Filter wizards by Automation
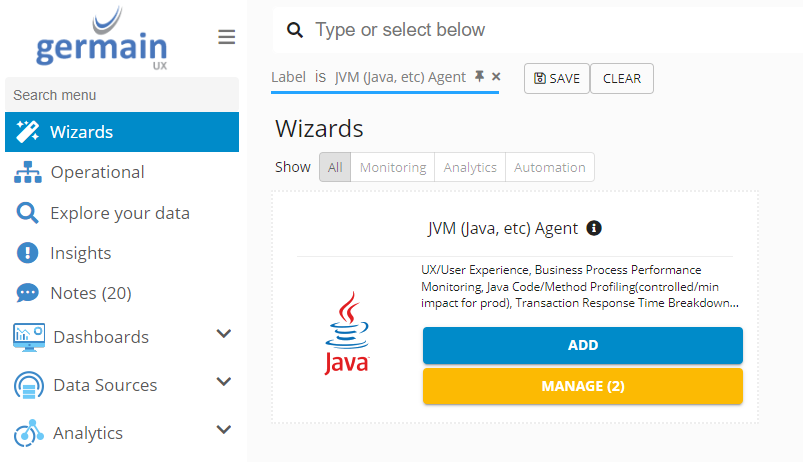Screen dimensions: 803x462 (x=549, y=167)
